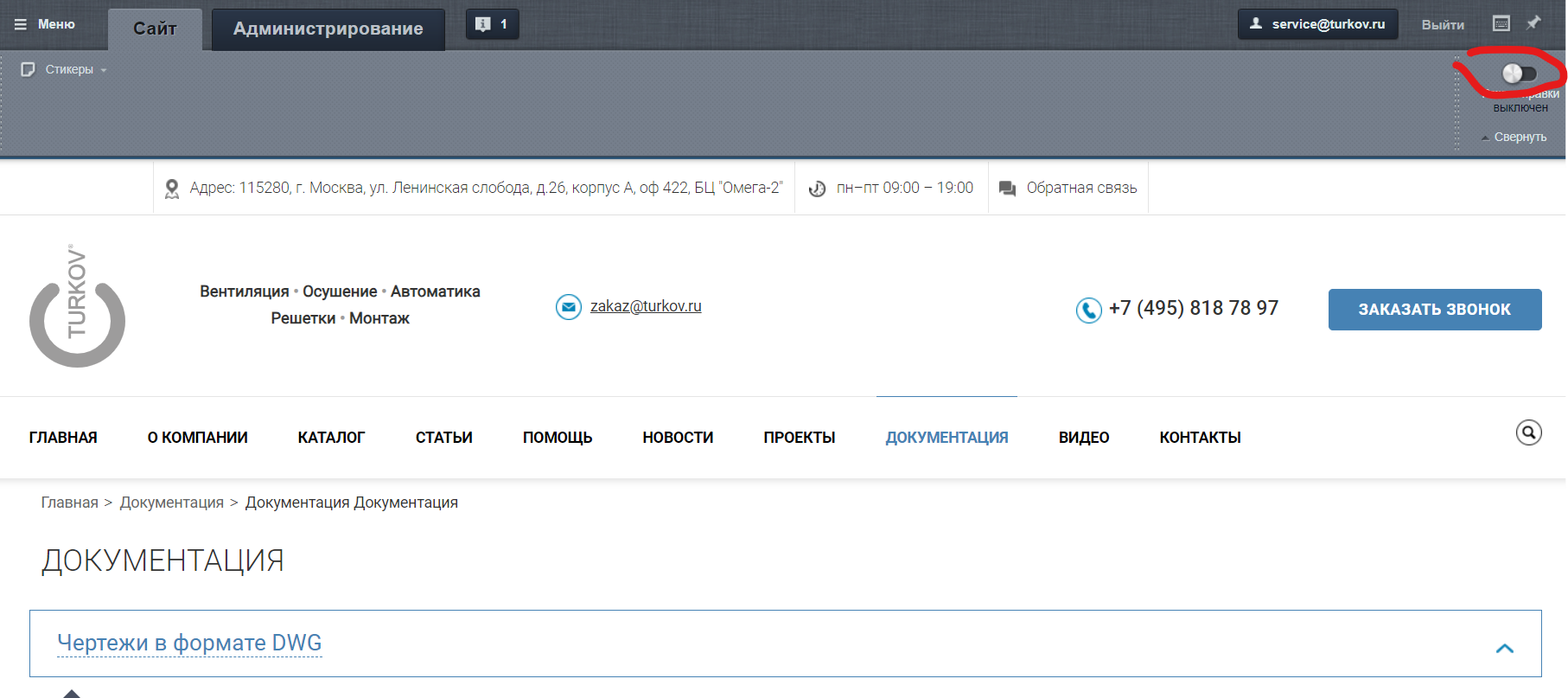Click the Решетки • Монтаж tagline
This screenshot has height=698, width=1568.
(340, 318)
